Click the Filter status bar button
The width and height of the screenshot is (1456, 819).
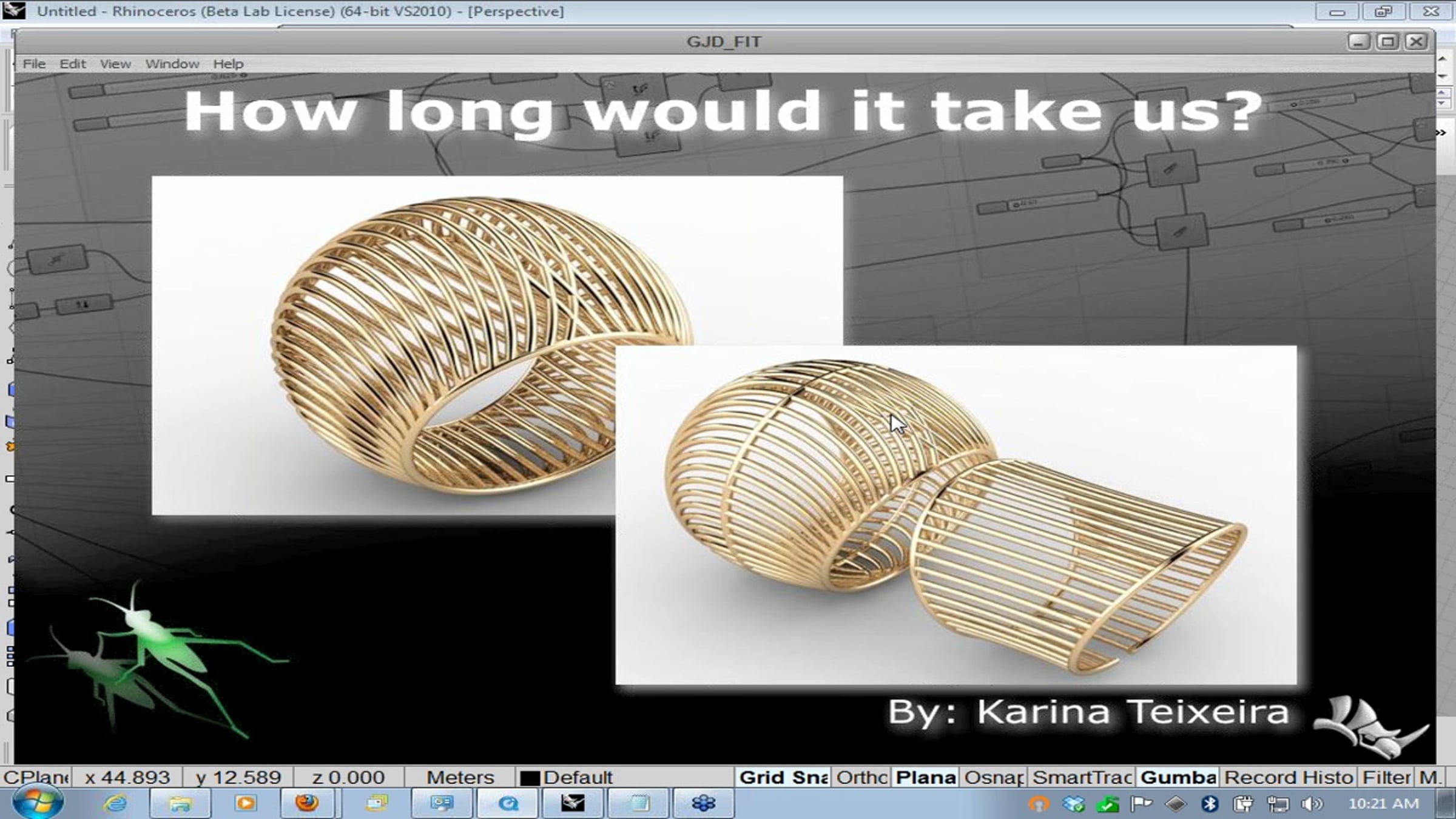(x=1386, y=777)
